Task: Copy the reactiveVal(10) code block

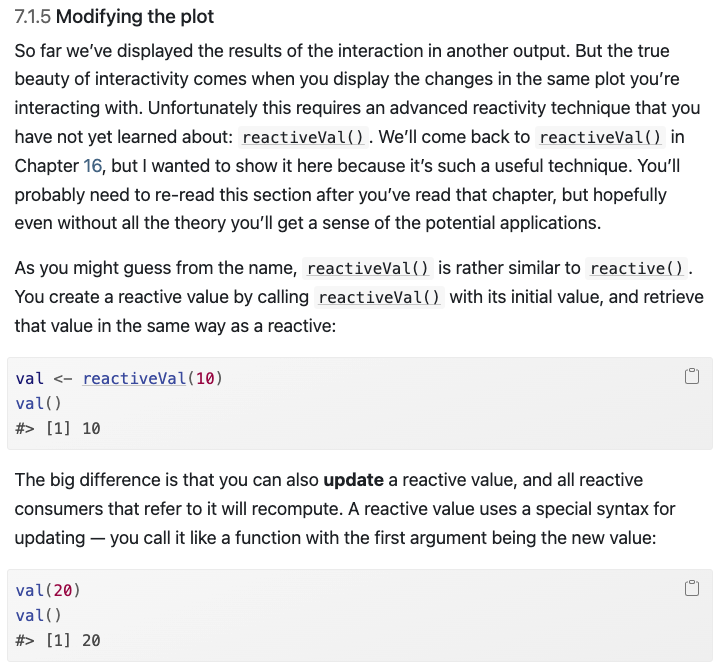Action: [x=691, y=377]
